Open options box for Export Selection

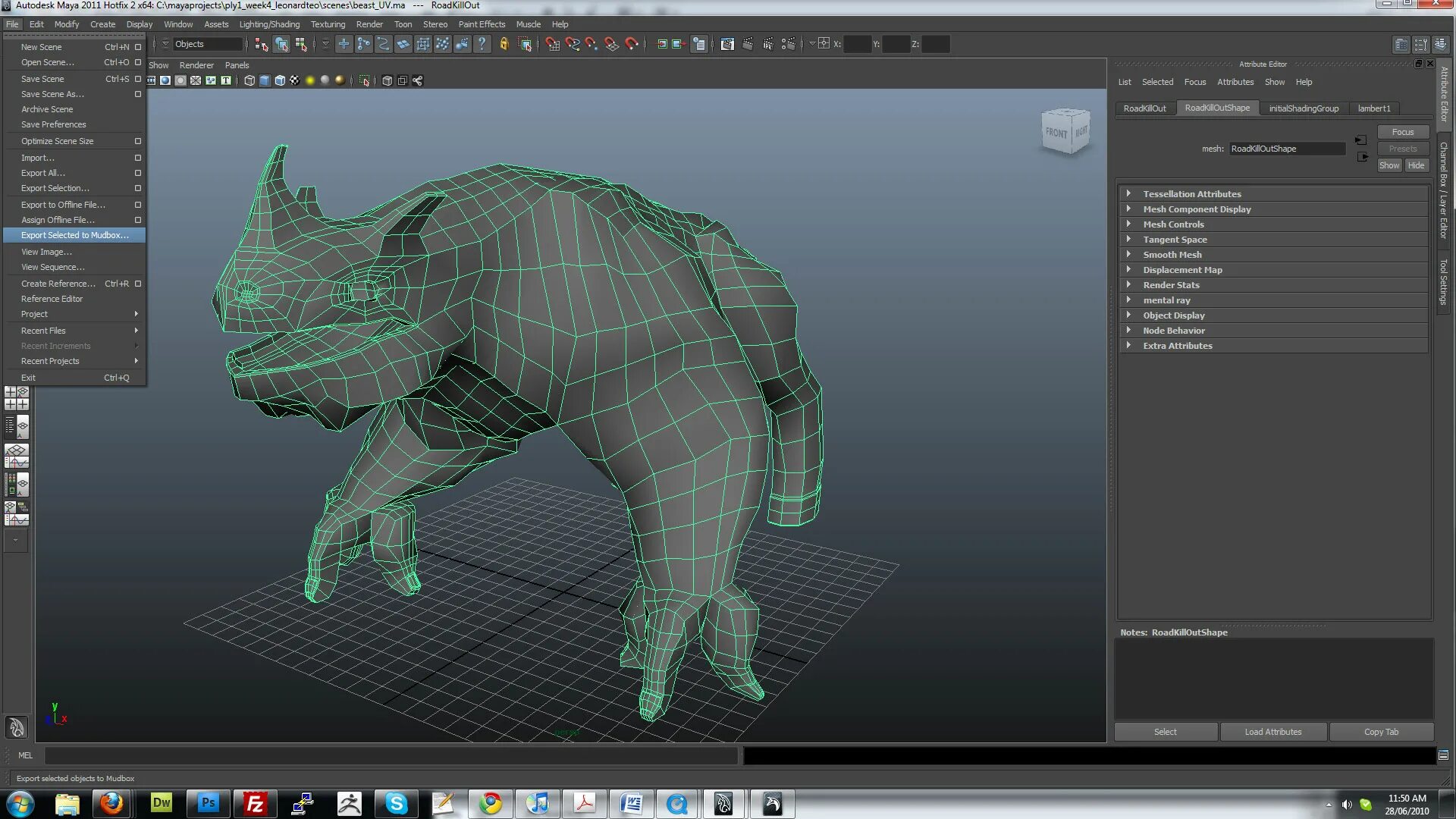[138, 188]
